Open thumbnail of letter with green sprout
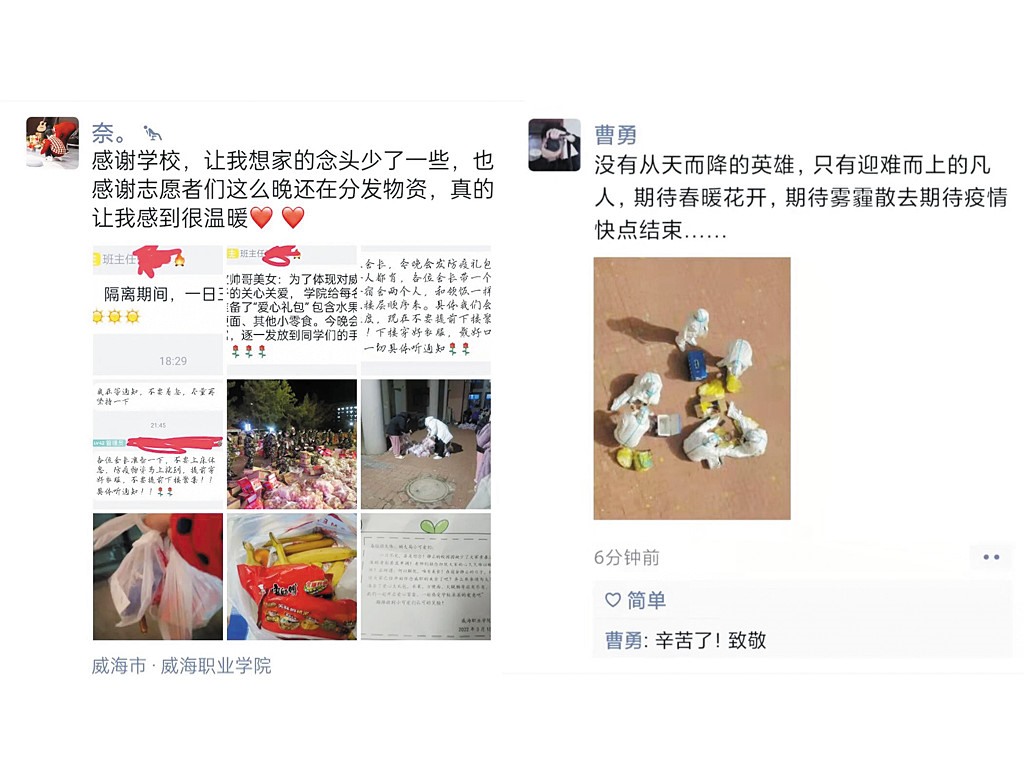The height and width of the screenshot is (763, 1024). [x=426, y=576]
